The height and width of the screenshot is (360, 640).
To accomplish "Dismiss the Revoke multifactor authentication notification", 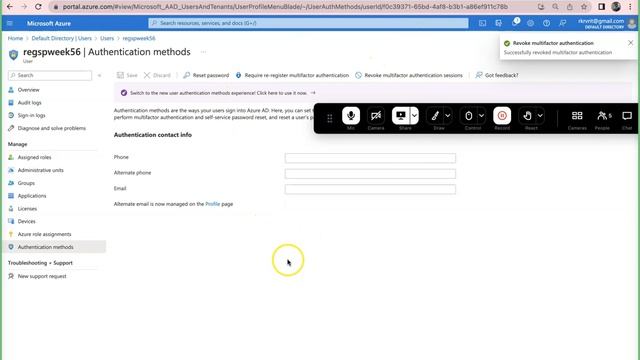I will point(630,43).
